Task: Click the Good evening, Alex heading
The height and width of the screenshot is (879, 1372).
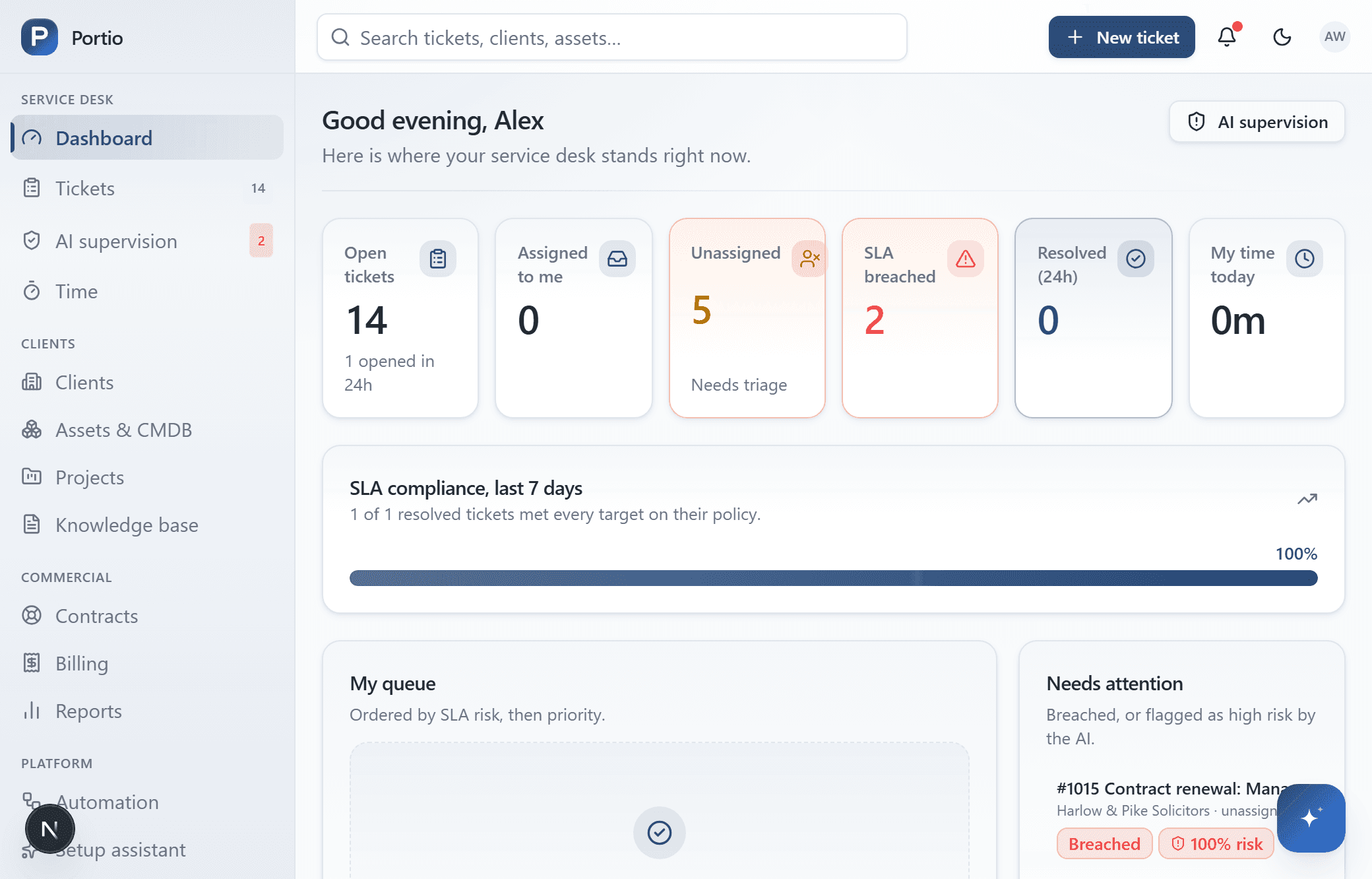Action: tap(433, 121)
